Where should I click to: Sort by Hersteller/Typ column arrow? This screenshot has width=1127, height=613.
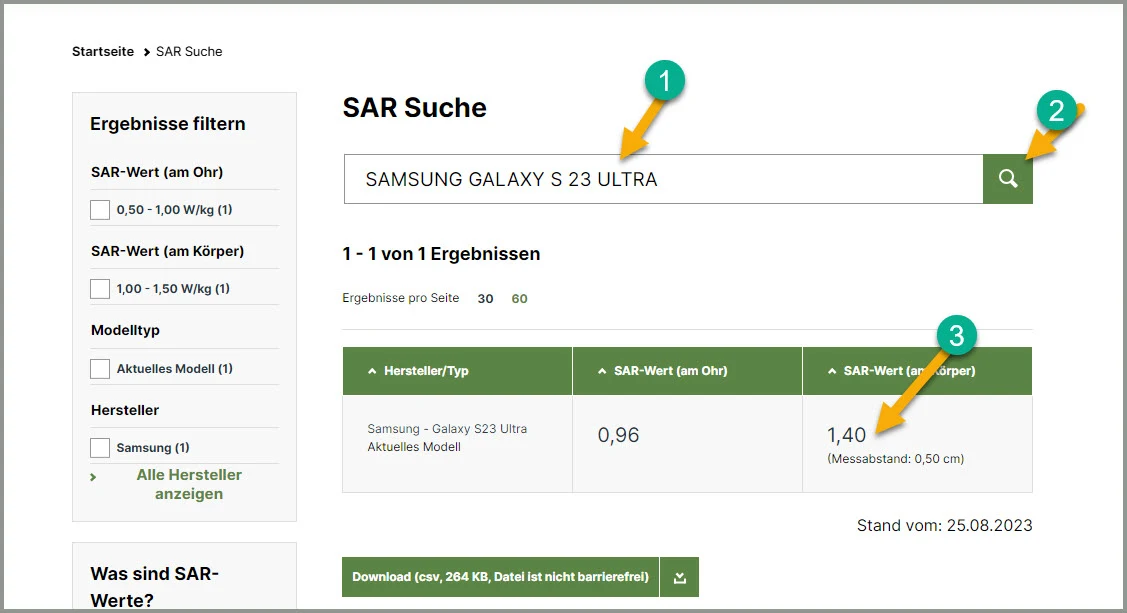[372, 371]
